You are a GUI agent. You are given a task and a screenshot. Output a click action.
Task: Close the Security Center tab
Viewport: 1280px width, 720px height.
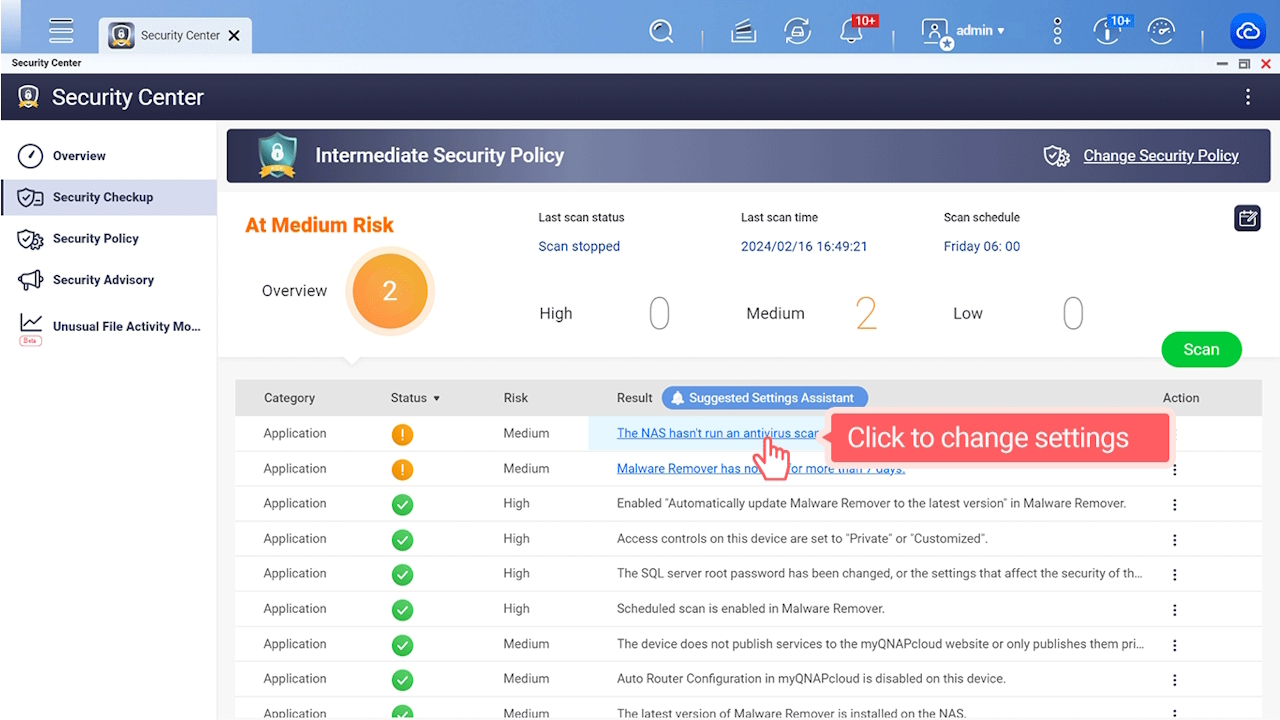click(234, 36)
